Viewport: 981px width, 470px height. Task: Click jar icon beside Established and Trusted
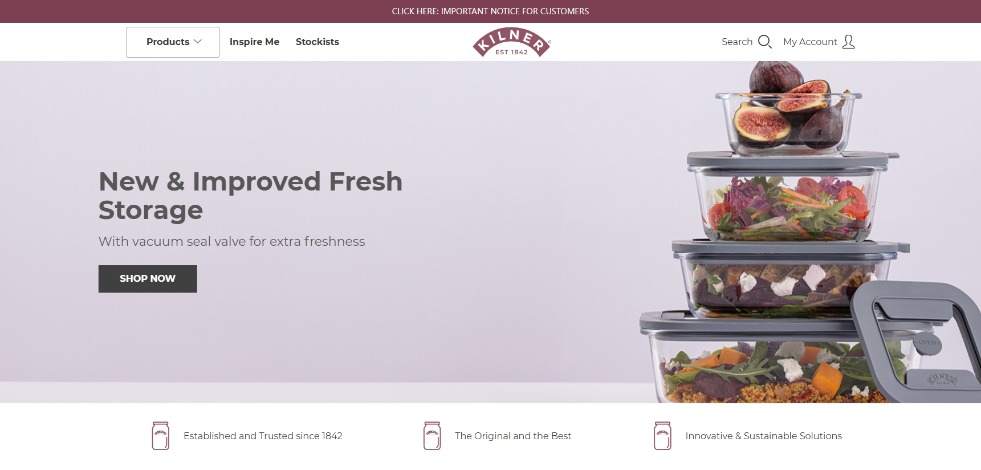(x=160, y=436)
